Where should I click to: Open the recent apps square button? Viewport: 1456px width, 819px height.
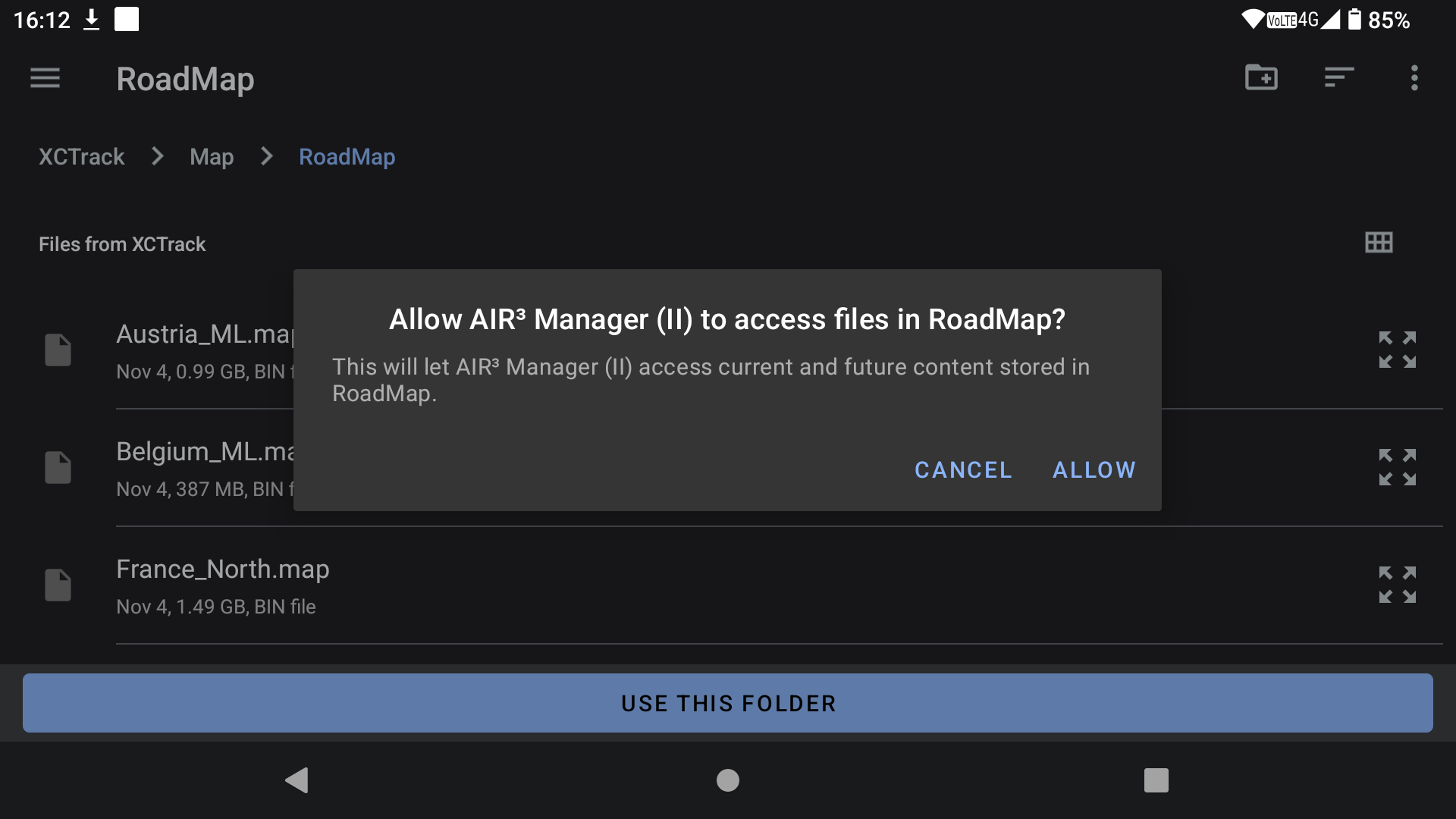tap(1156, 780)
